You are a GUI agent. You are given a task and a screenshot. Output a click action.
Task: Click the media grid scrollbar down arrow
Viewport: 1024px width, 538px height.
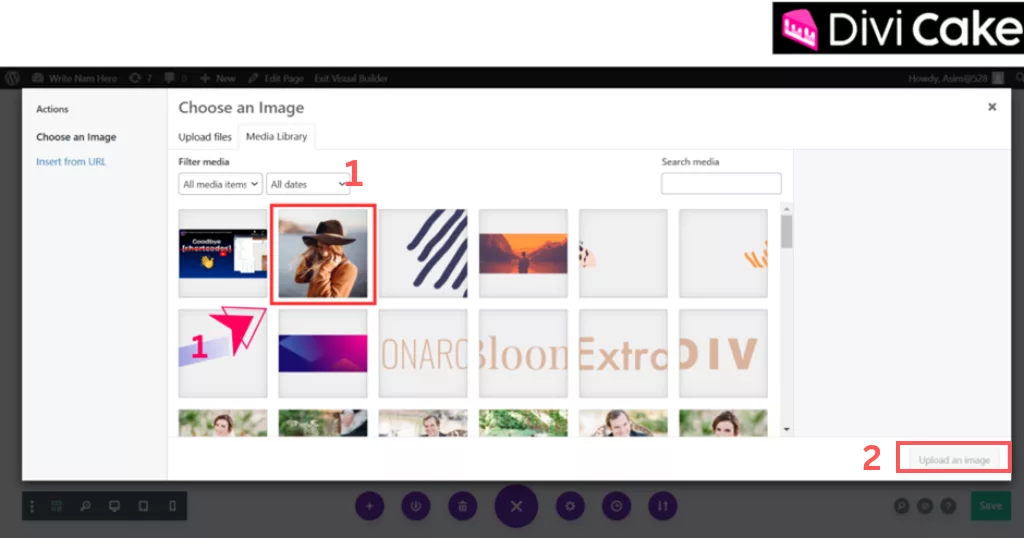[786, 430]
